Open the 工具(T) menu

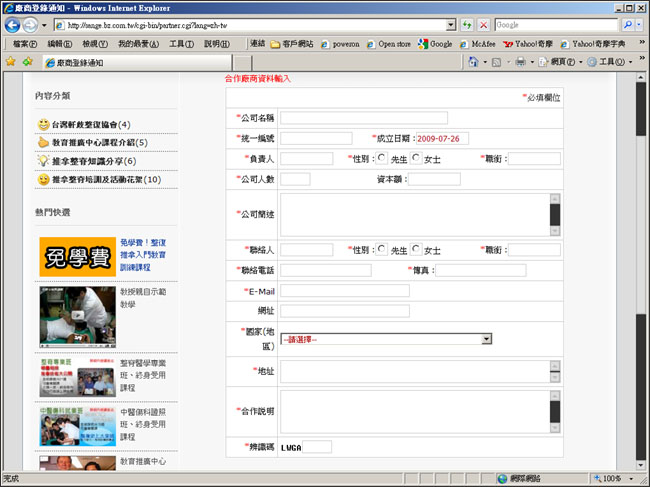181,44
